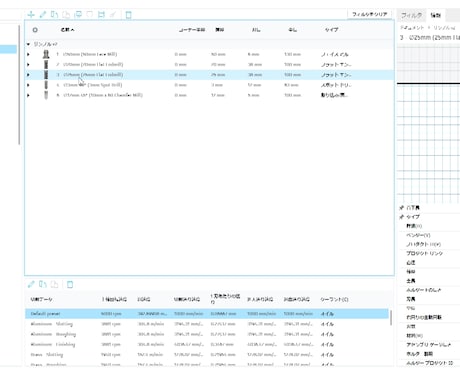460x380 pixels.
Task: Switch to the フィルタ tab
Action: point(411,15)
